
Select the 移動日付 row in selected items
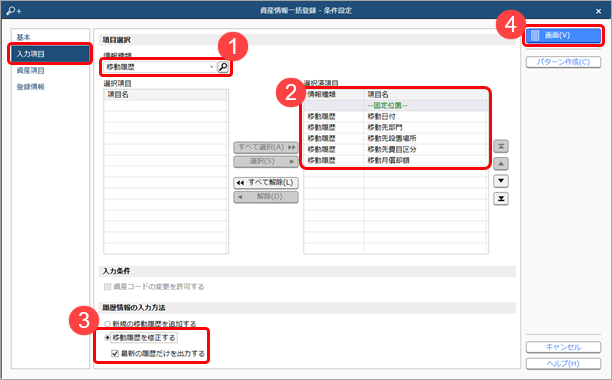point(395,116)
